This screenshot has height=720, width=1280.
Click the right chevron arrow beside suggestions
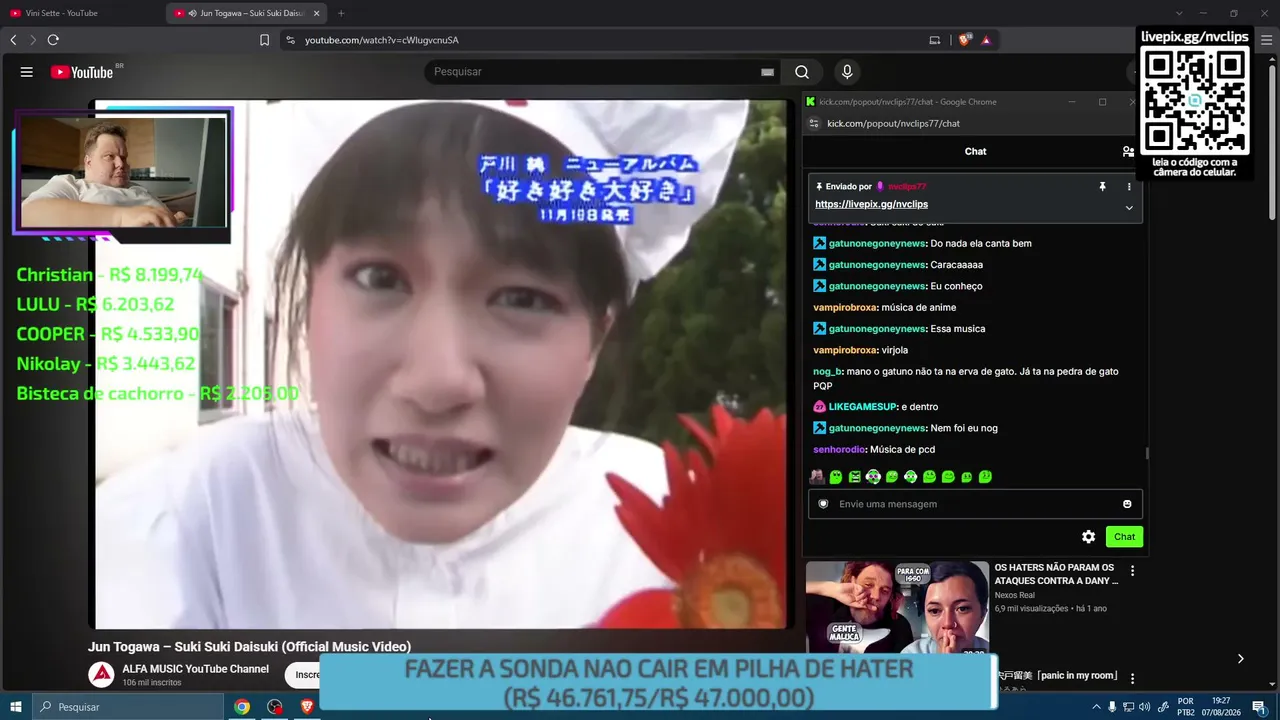click(1240, 659)
